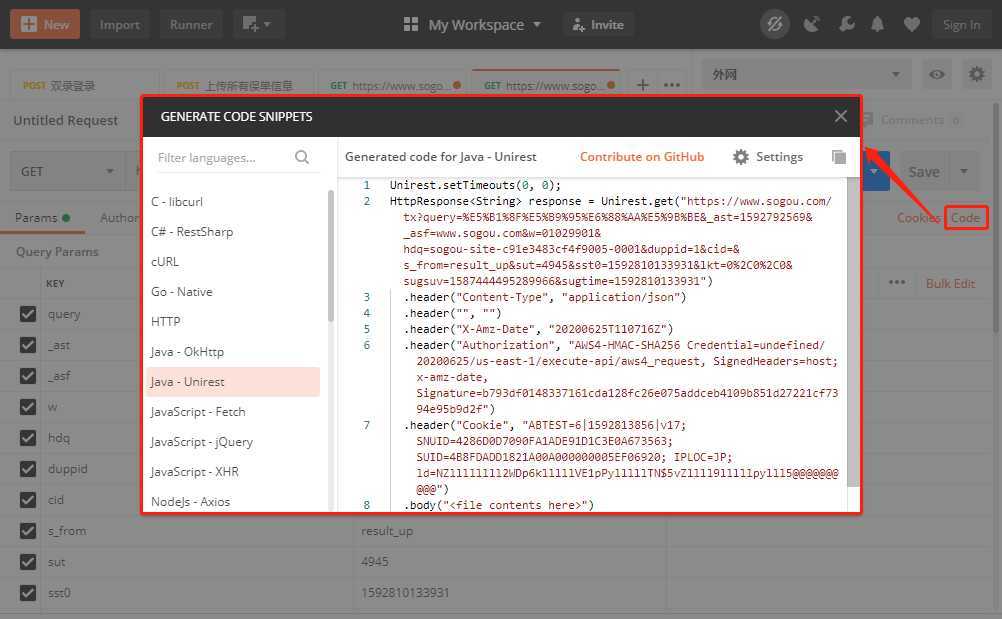This screenshot has height=619, width=1002.
Task: Click Contribute on GitHub link
Action: [x=642, y=157]
